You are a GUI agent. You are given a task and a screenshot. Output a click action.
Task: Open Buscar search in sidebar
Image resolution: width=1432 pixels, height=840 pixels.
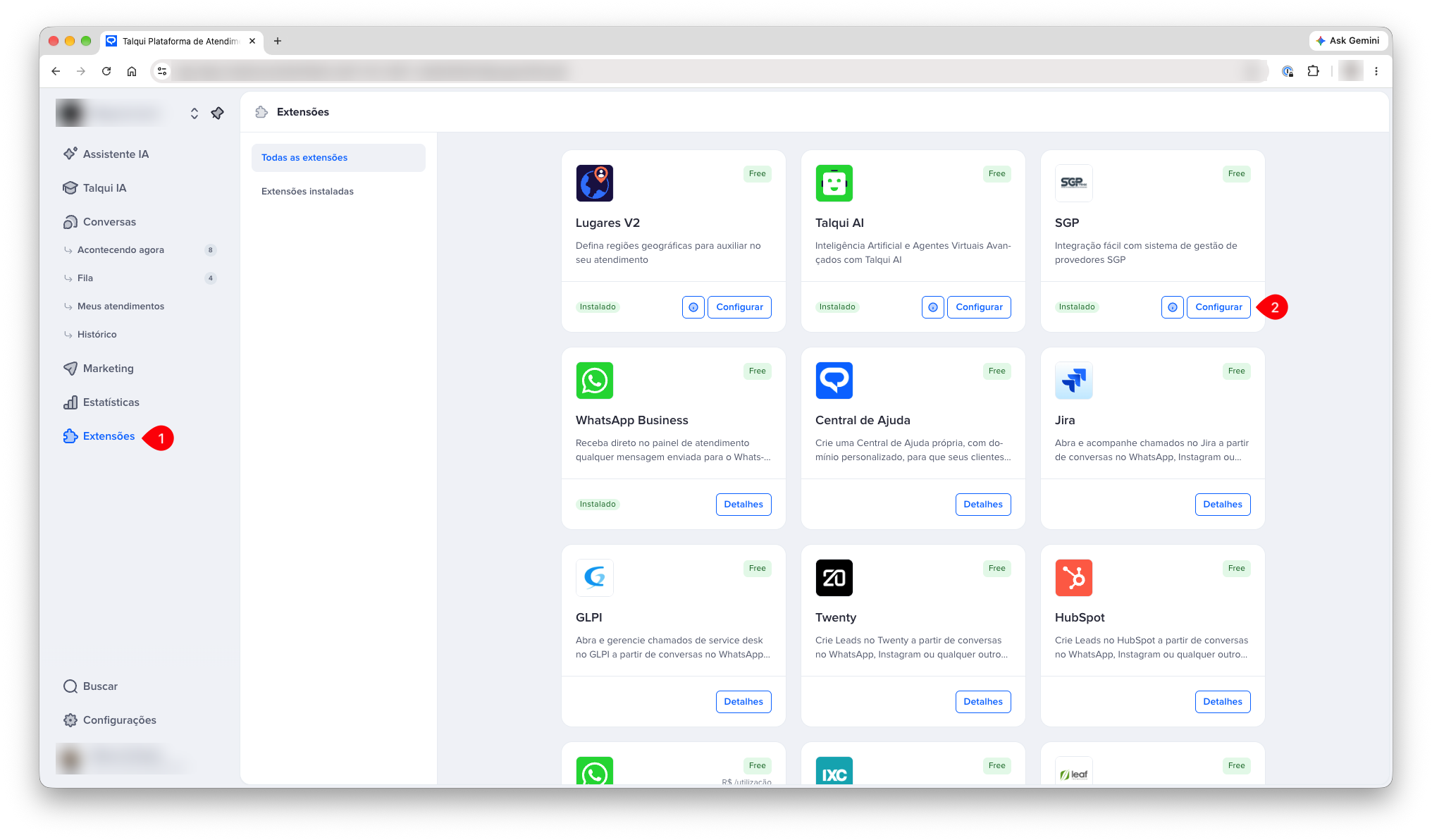90,686
